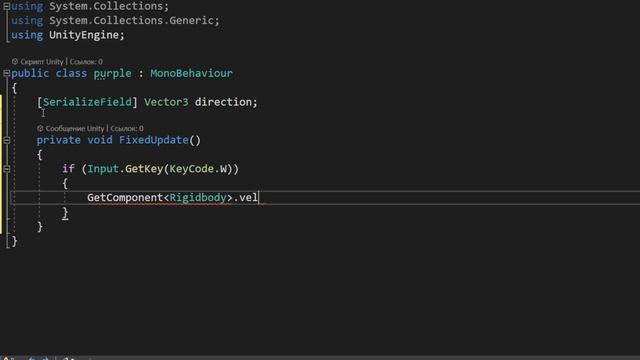
Task: Place cursor after .vel
Action: coord(259,198)
